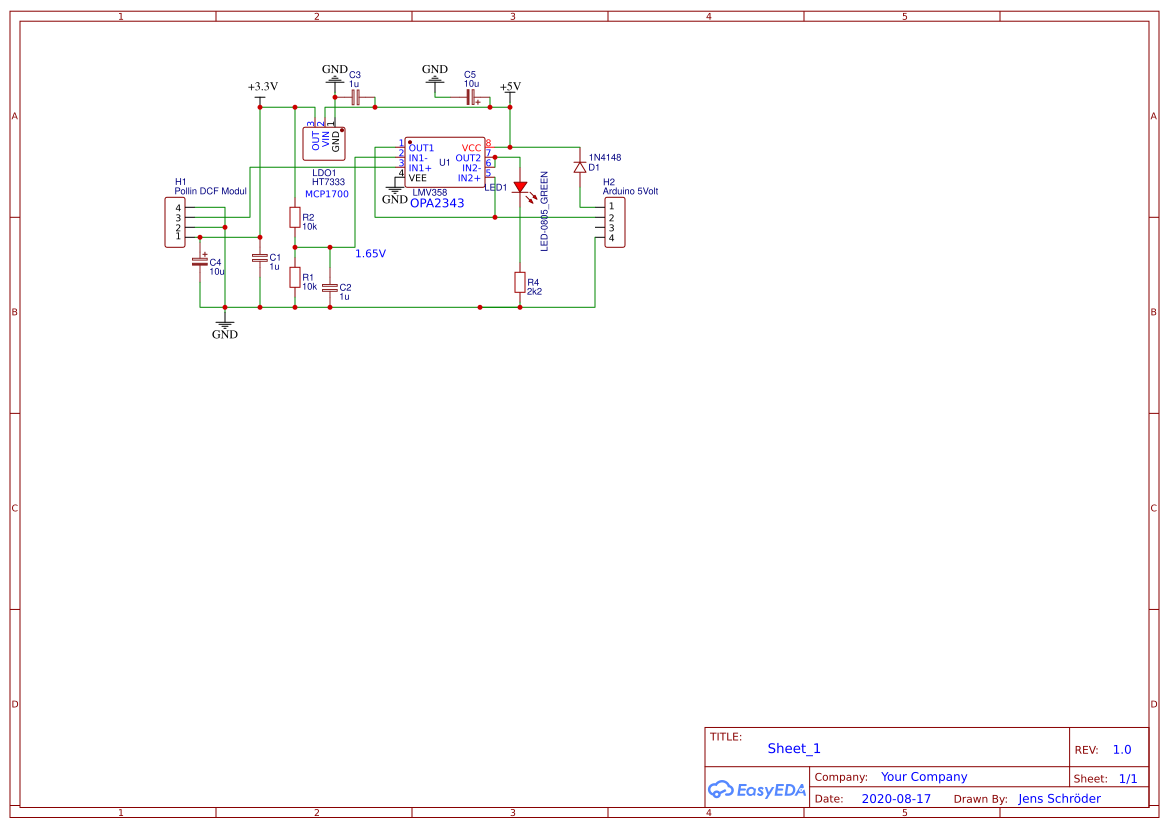
Task: Click the Your Company field in title block
Action: tap(923, 776)
